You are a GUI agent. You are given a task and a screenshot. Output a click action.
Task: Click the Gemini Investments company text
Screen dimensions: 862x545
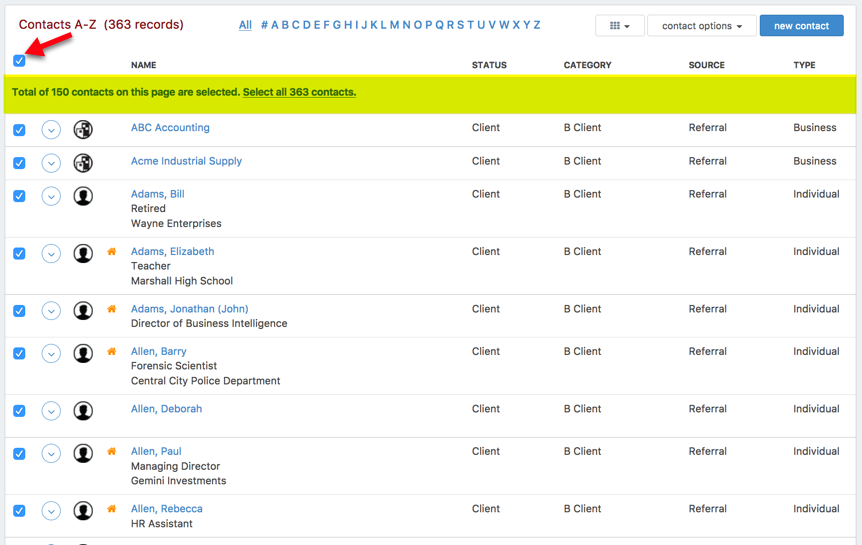179,481
